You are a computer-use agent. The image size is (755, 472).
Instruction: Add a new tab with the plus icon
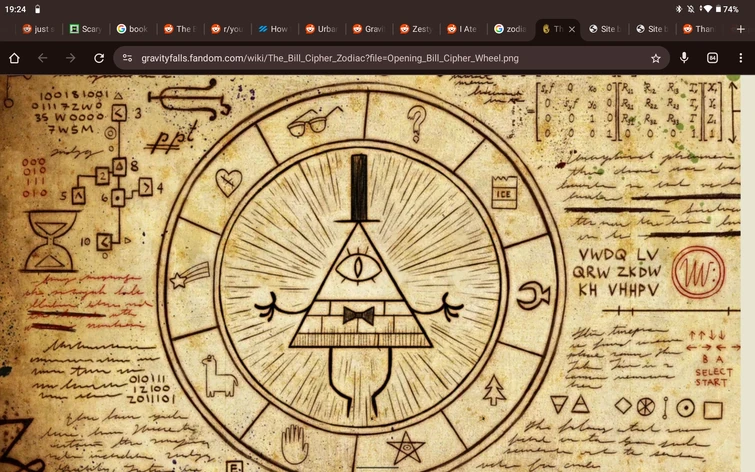741,29
